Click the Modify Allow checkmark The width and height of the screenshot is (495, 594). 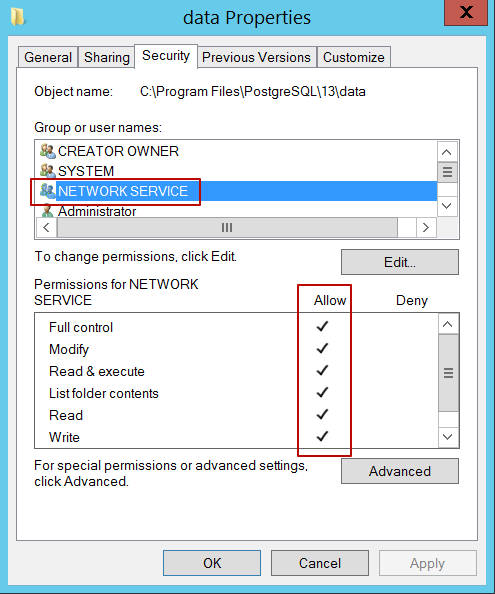(x=322, y=349)
